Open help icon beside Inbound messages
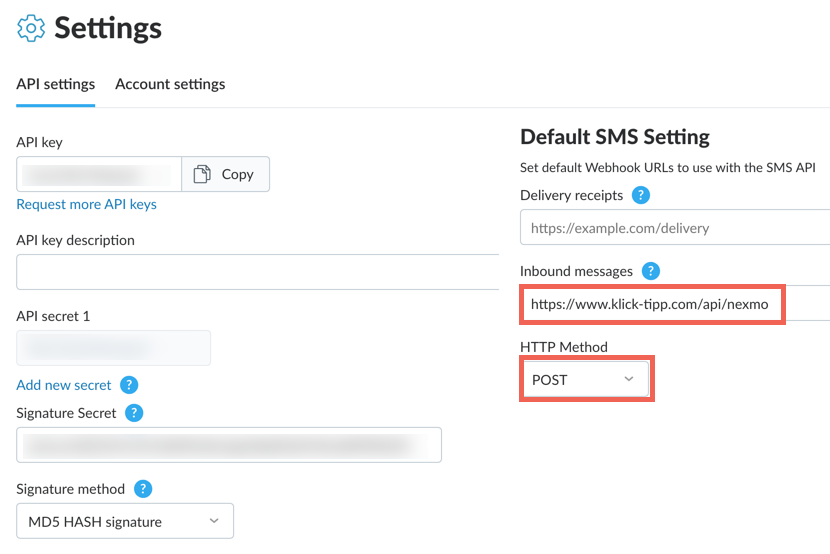Screen dimensions: 830x554 click(x=651, y=271)
